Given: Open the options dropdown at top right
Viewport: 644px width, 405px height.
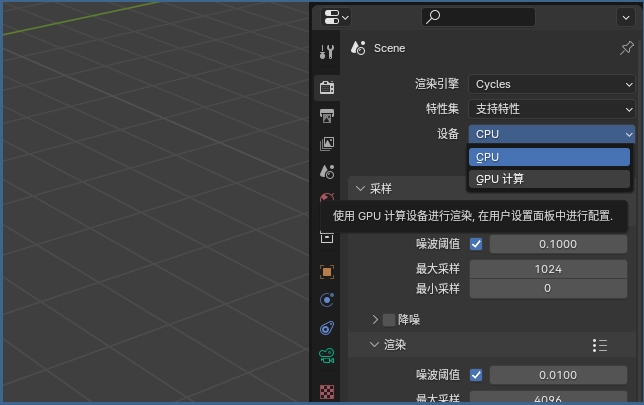Looking at the screenshot, I should [x=626, y=17].
